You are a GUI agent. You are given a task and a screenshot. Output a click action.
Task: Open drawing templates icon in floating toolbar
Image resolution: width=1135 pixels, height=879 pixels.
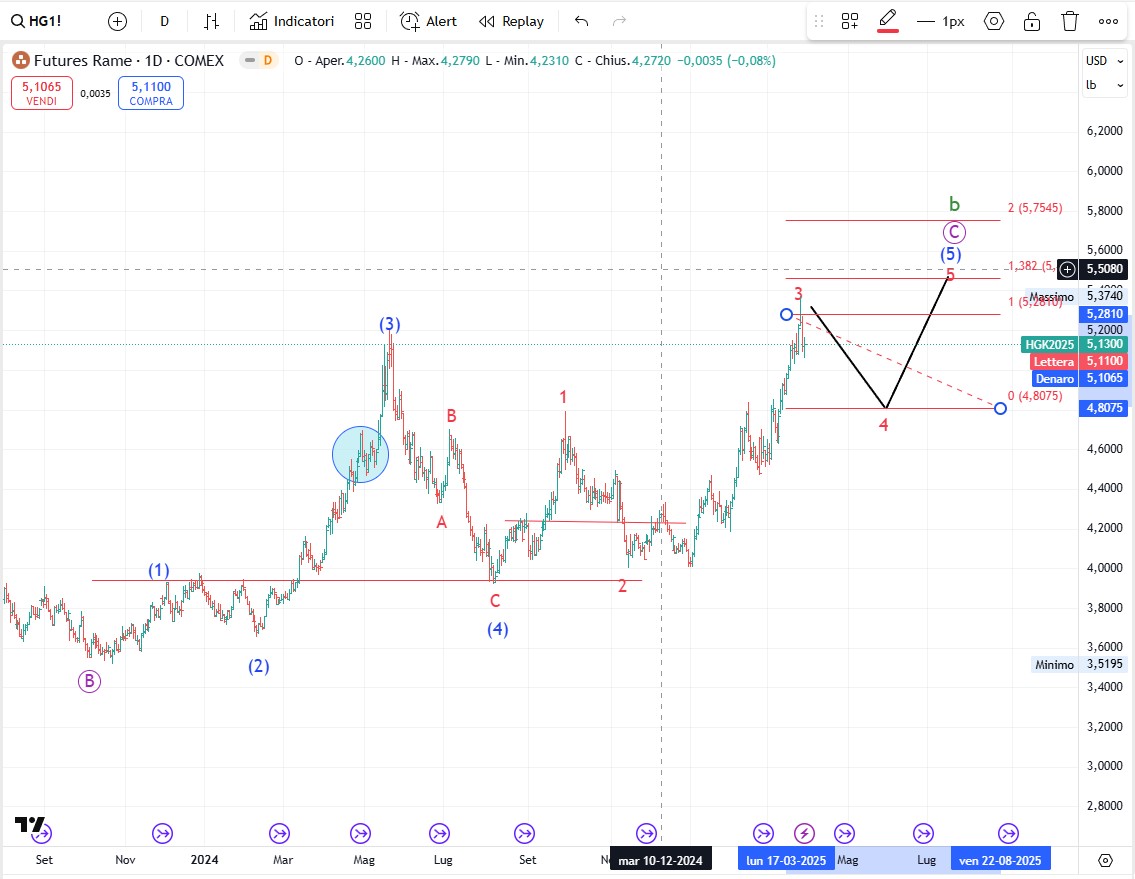coord(850,22)
